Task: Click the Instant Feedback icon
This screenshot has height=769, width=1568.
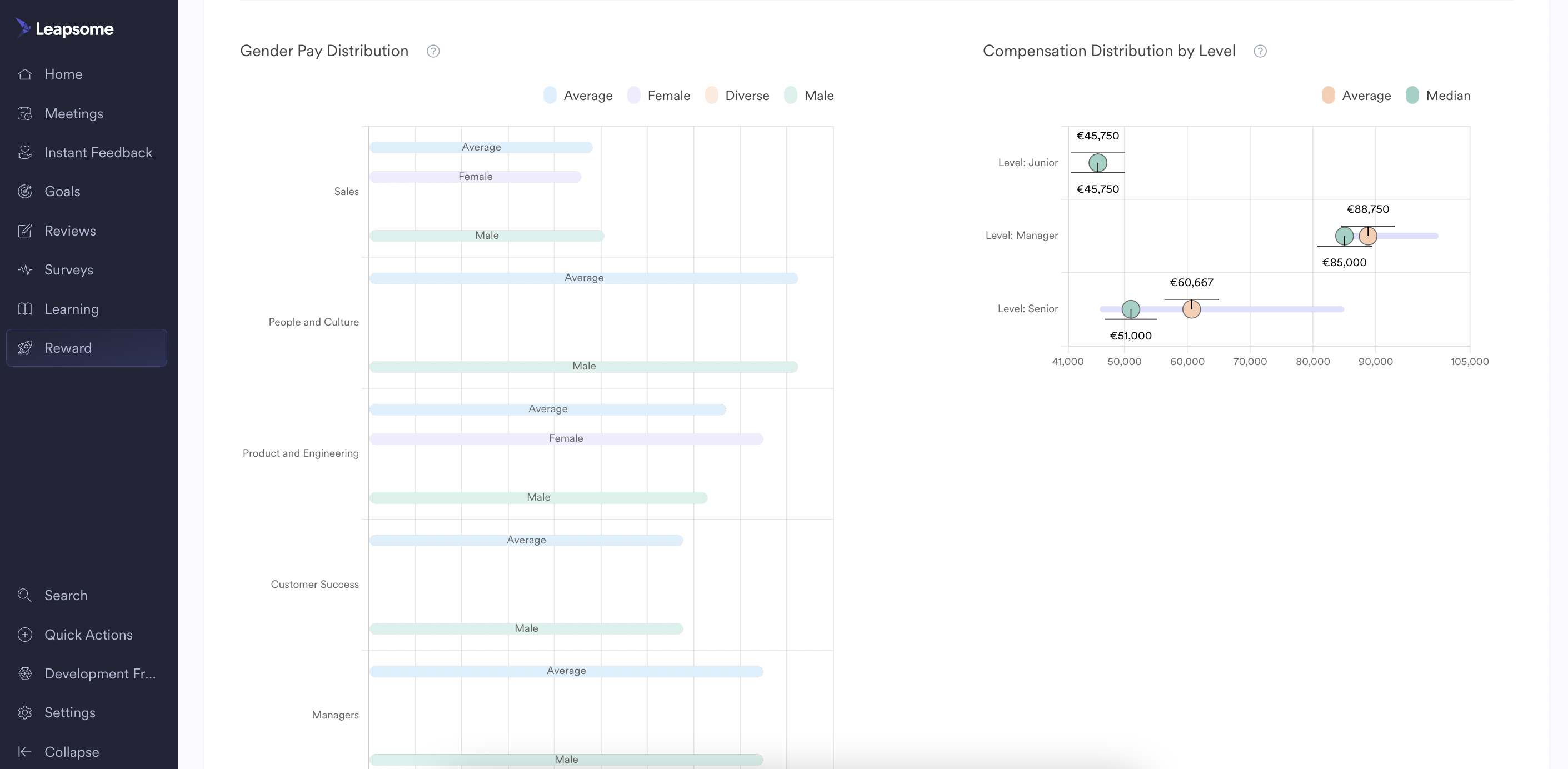Action: pos(25,152)
